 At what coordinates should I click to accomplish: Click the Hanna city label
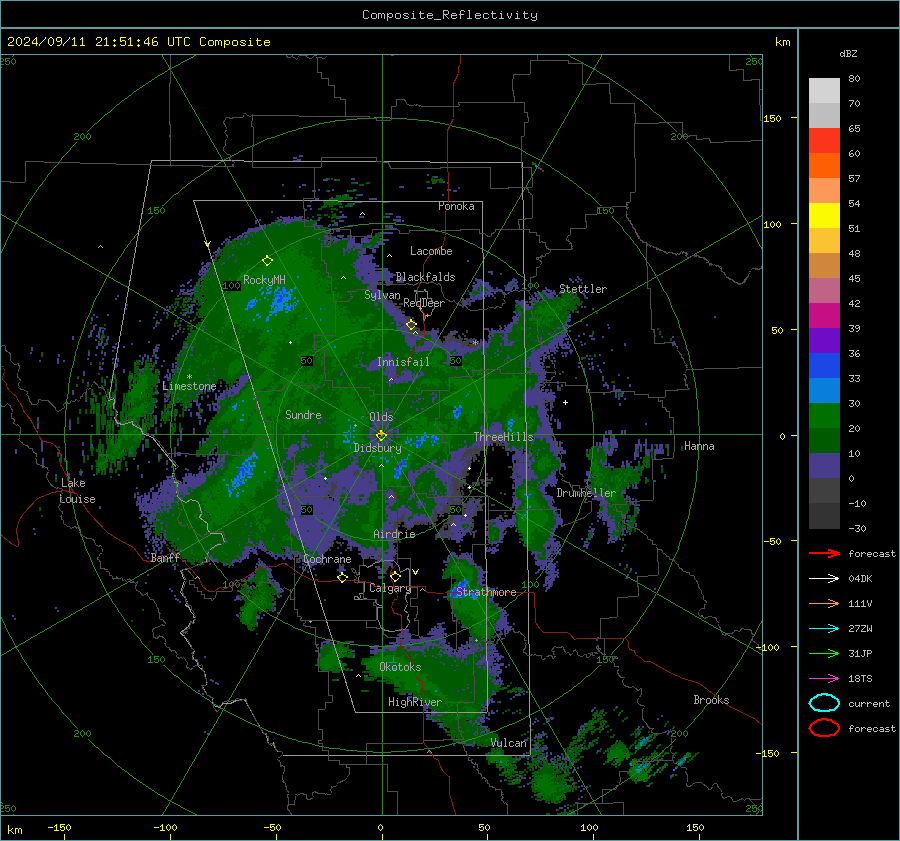pos(699,446)
